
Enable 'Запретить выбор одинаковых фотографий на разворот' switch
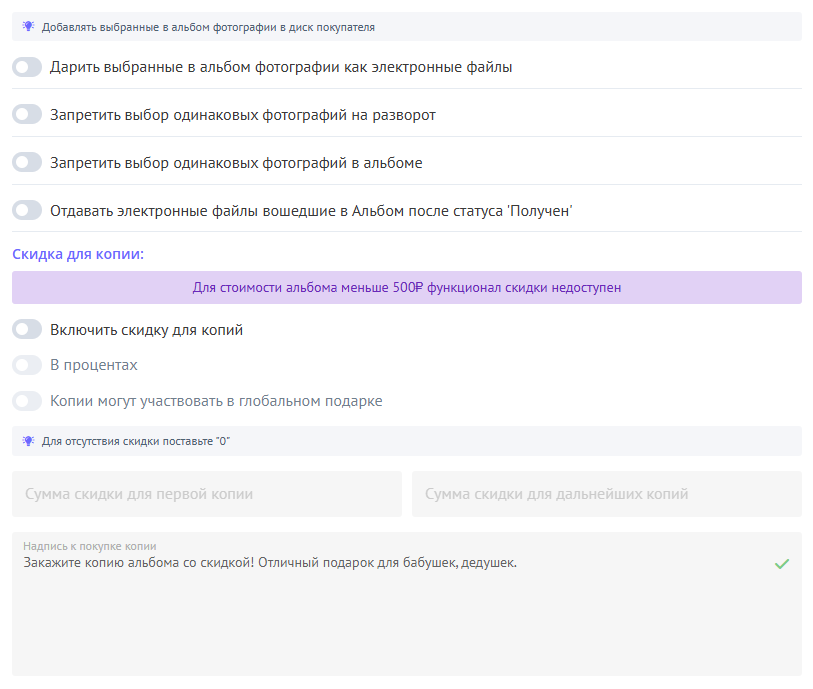click(x=27, y=115)
